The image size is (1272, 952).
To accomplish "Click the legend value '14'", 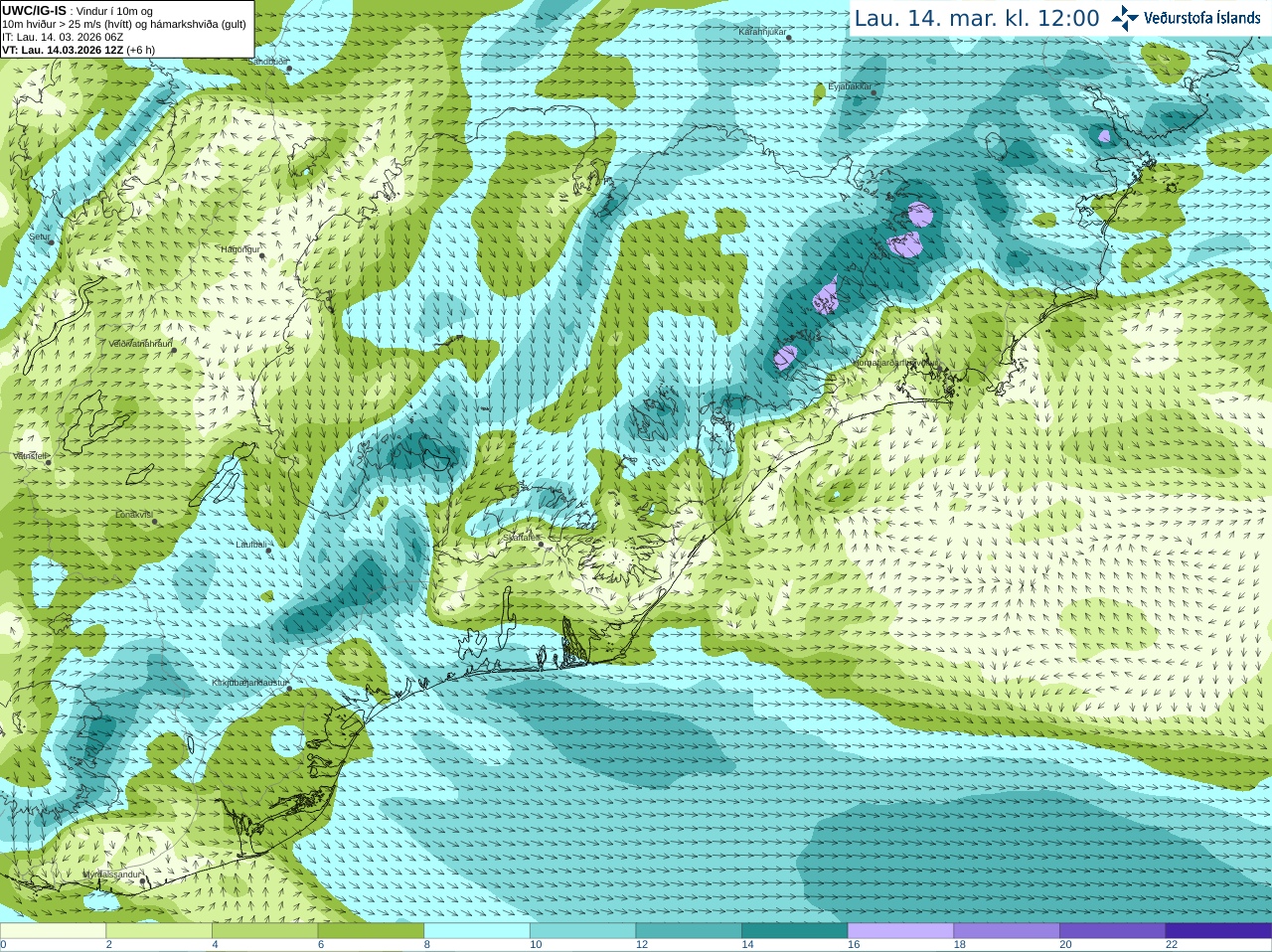I will [748, 945].
